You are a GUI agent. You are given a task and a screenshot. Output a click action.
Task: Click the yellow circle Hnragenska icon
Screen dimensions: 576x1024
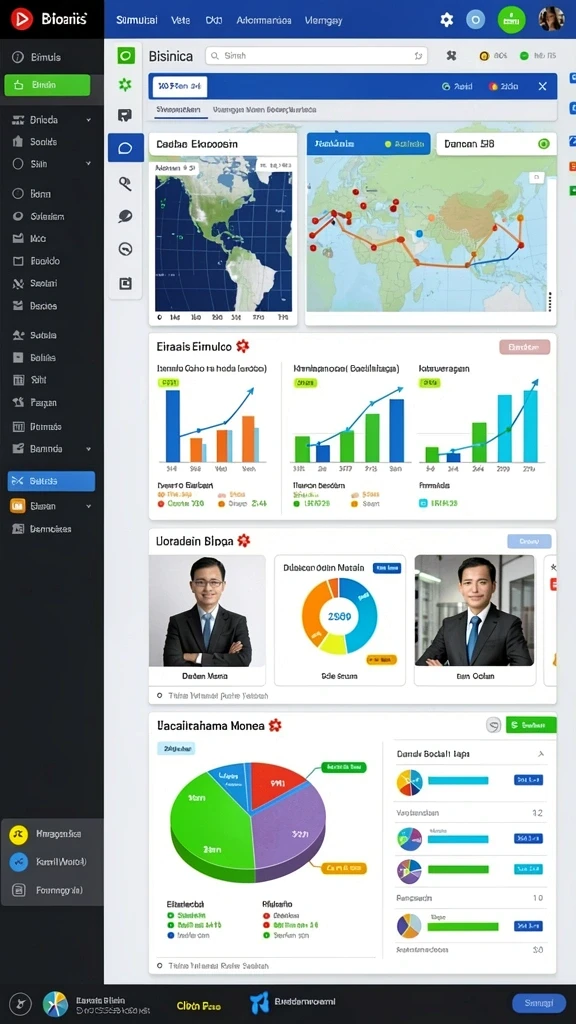tap(18, 834)
